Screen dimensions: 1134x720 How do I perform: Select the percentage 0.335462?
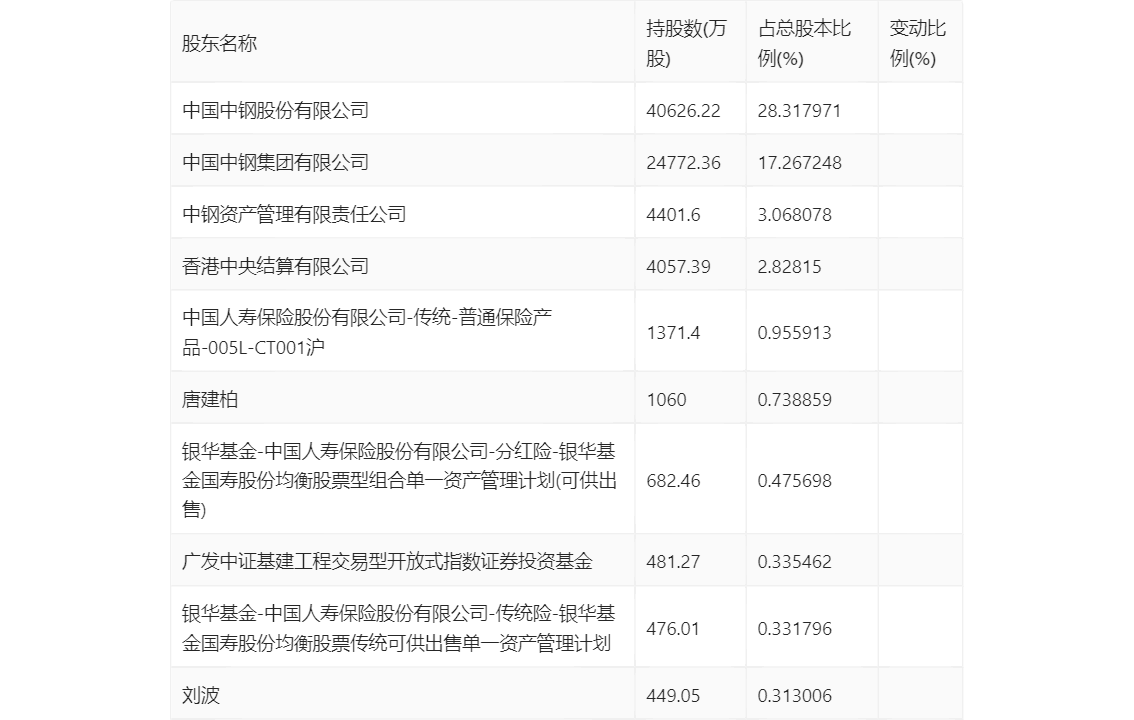tap(795, 562)
